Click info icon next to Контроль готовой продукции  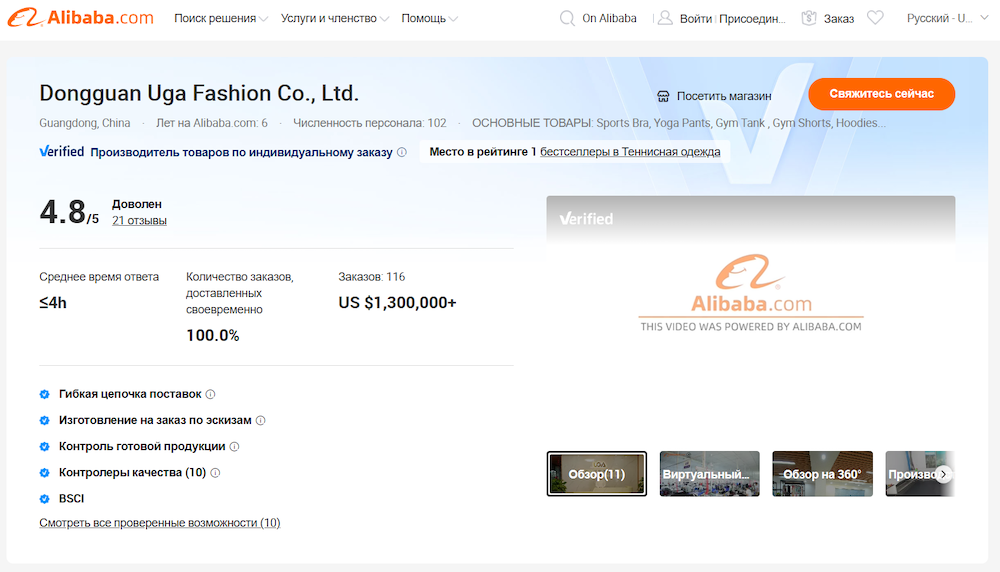coord(235,447)
